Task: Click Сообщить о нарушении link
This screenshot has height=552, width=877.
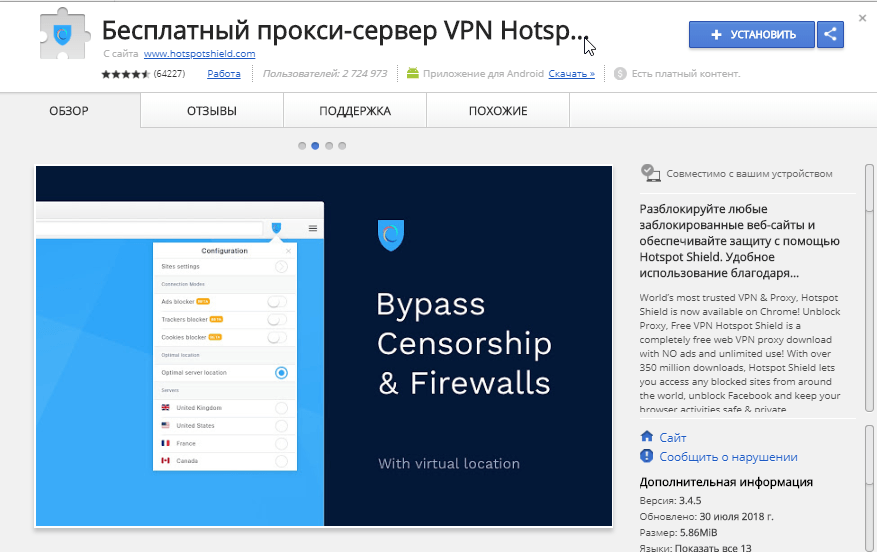Action: [x=728, y=457]
